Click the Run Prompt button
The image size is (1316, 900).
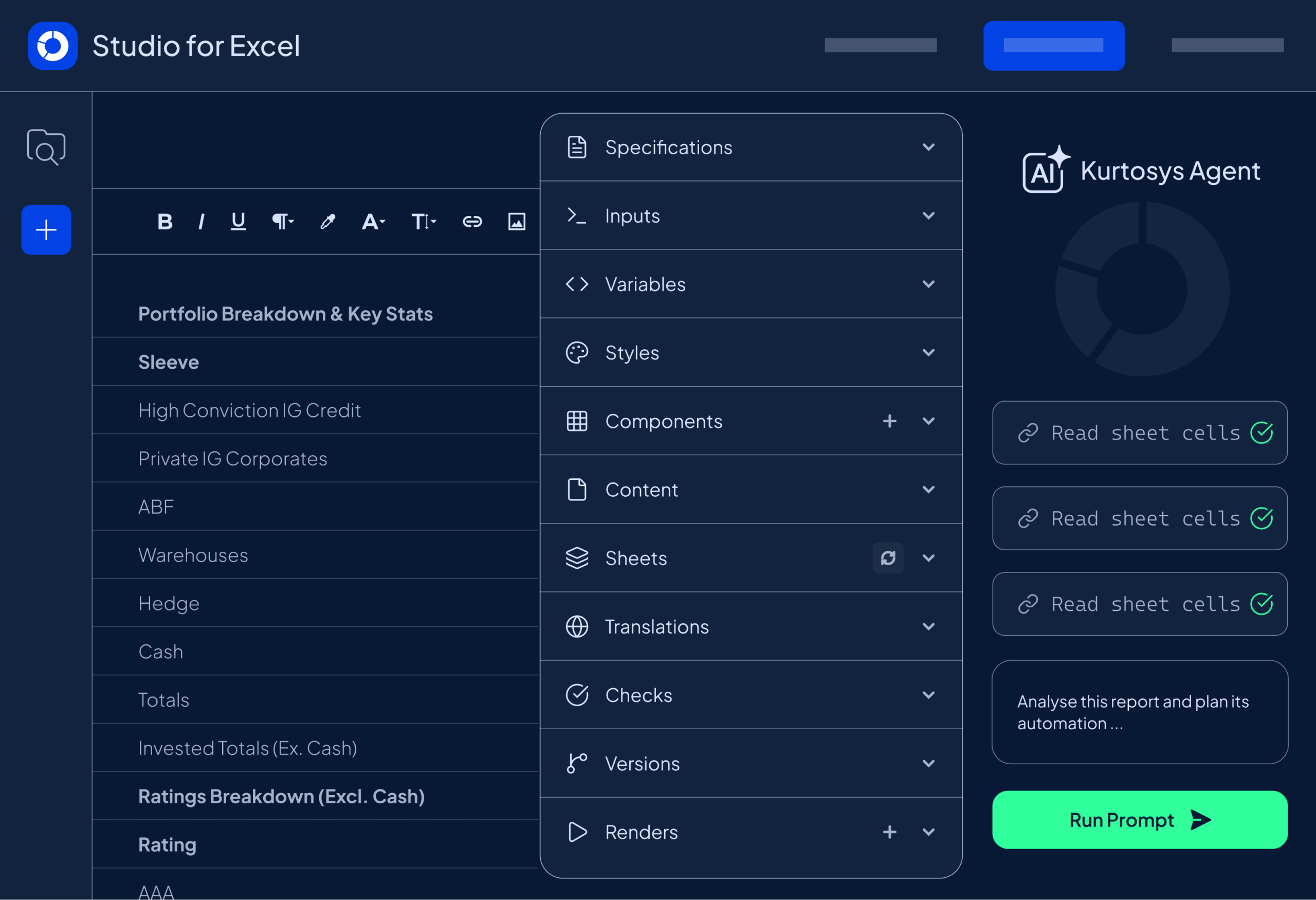click(1140, 820)
